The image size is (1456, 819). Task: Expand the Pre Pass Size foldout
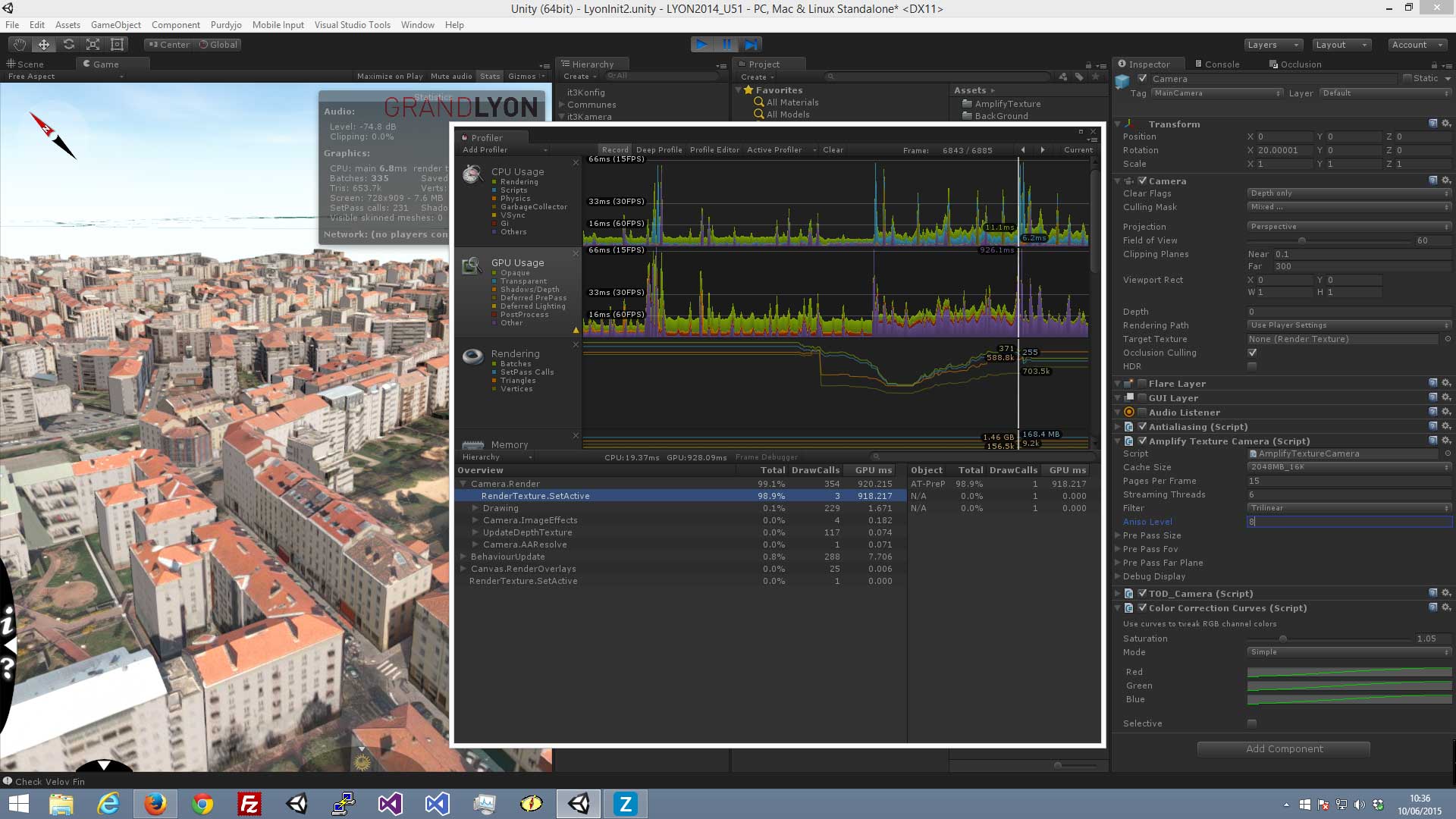point(1118,535)
